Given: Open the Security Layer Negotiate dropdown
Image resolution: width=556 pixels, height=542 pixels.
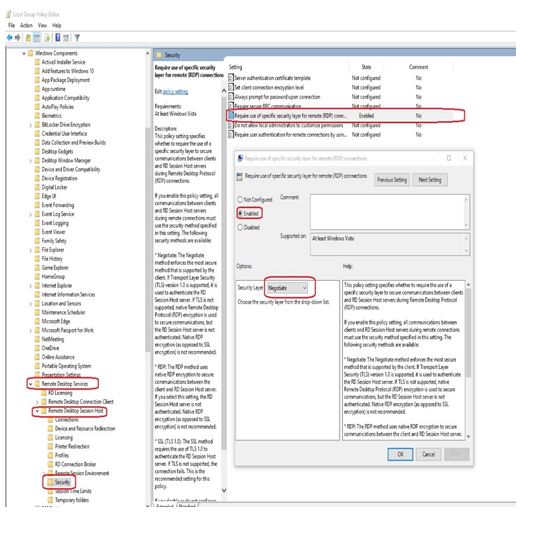Looking at the screenshot, I should [x=287, y=288].
